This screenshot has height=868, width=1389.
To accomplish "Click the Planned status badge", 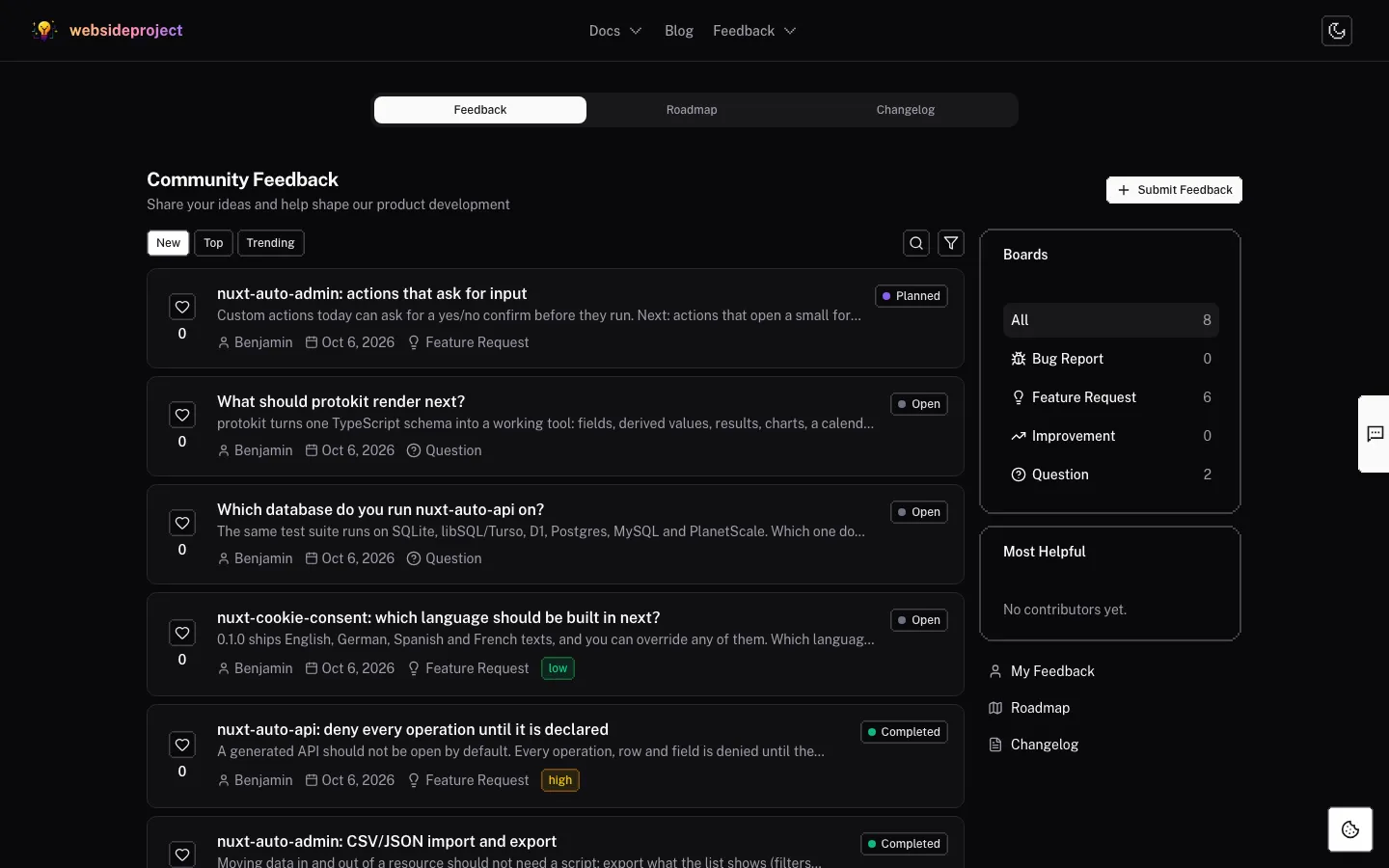I will point(912,296).
